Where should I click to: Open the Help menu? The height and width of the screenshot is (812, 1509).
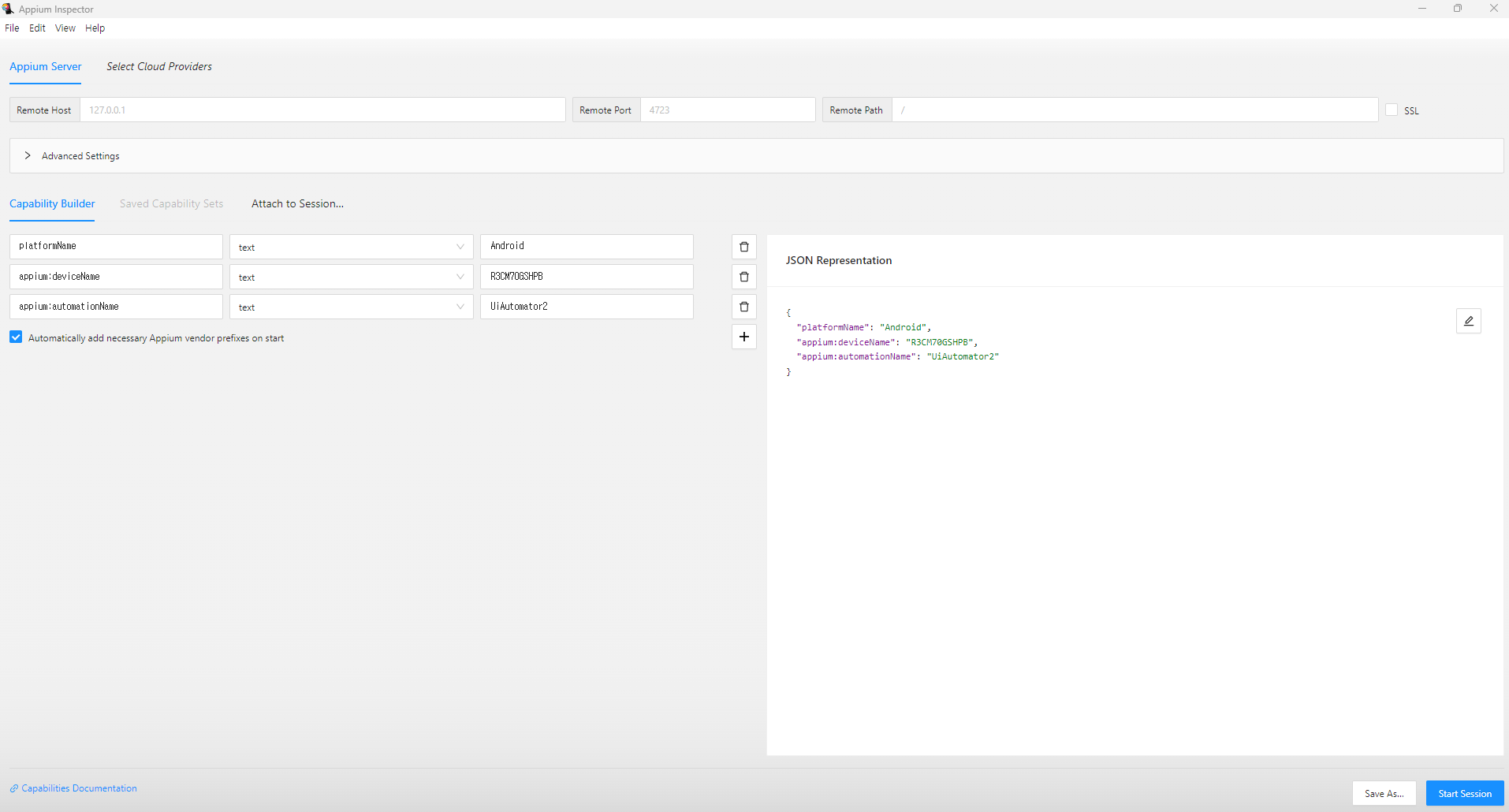pyautogui.click(x=95, y=28)
